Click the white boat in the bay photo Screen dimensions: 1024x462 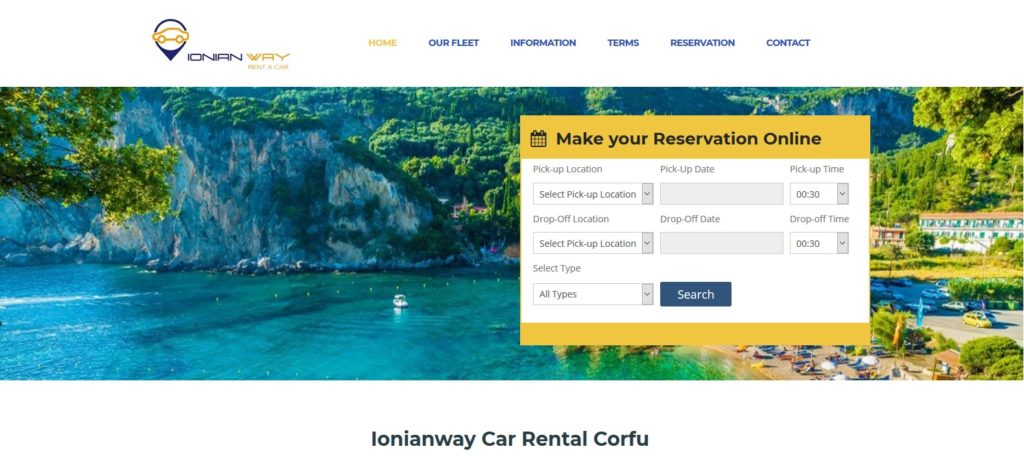point(400,301)
